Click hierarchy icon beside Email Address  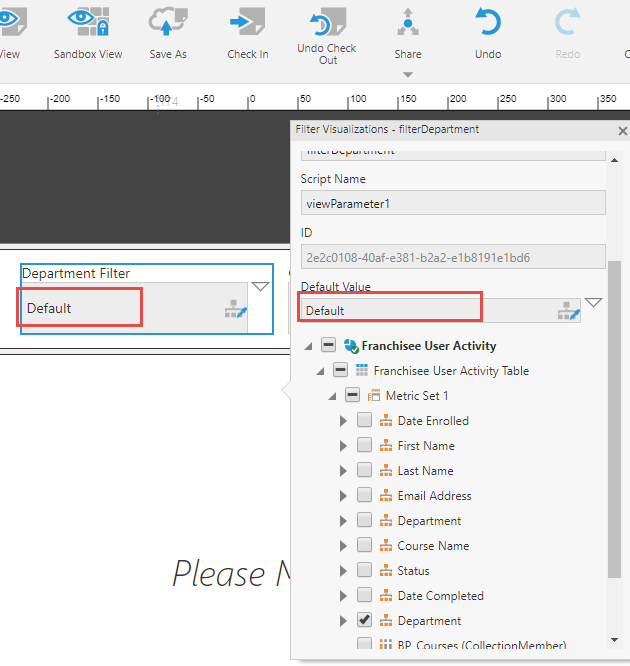[386, 496]
